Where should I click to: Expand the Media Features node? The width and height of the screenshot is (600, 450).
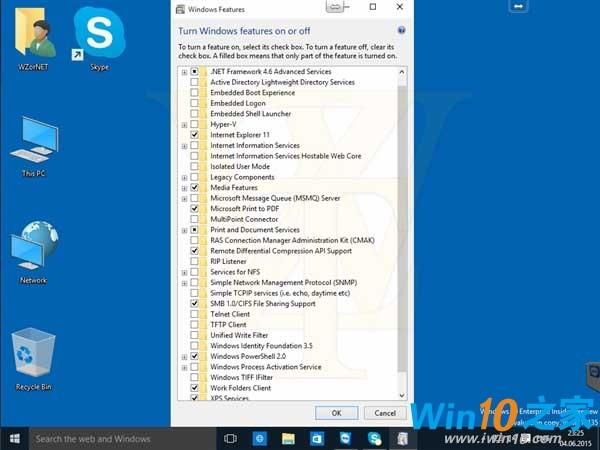(x=184, y=188)
